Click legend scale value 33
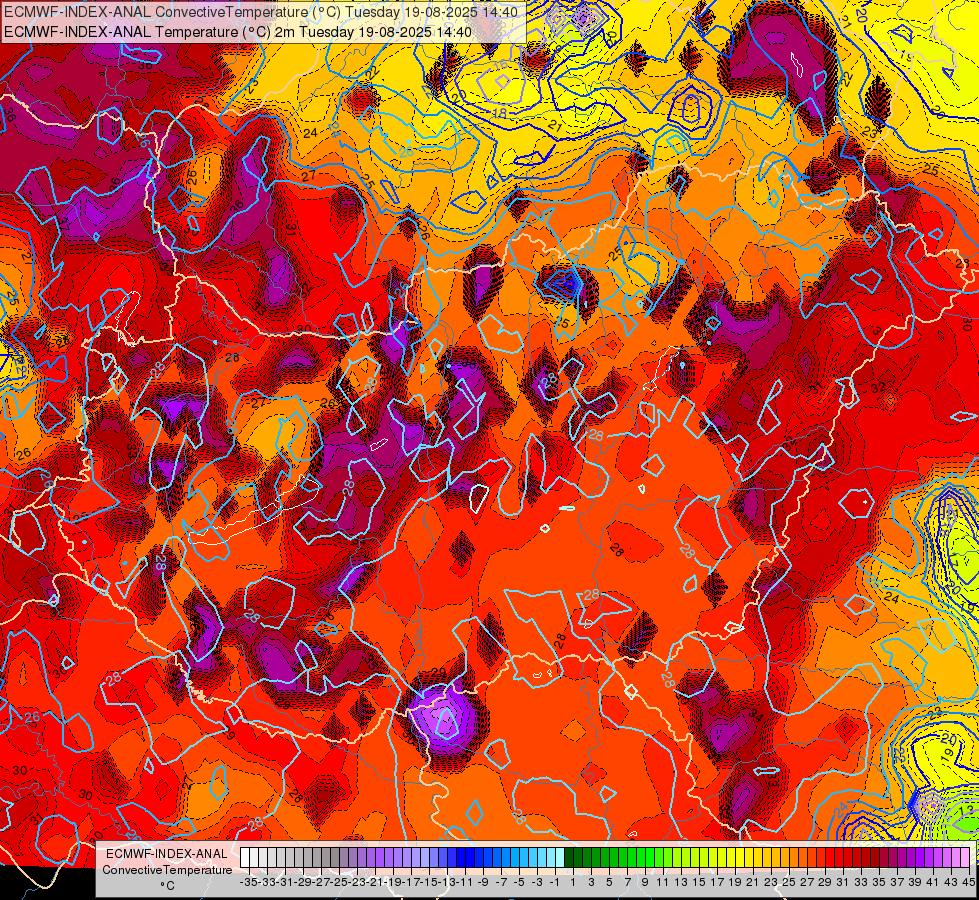Viewport: 979px width, 900px height. [x=861, y=882]
